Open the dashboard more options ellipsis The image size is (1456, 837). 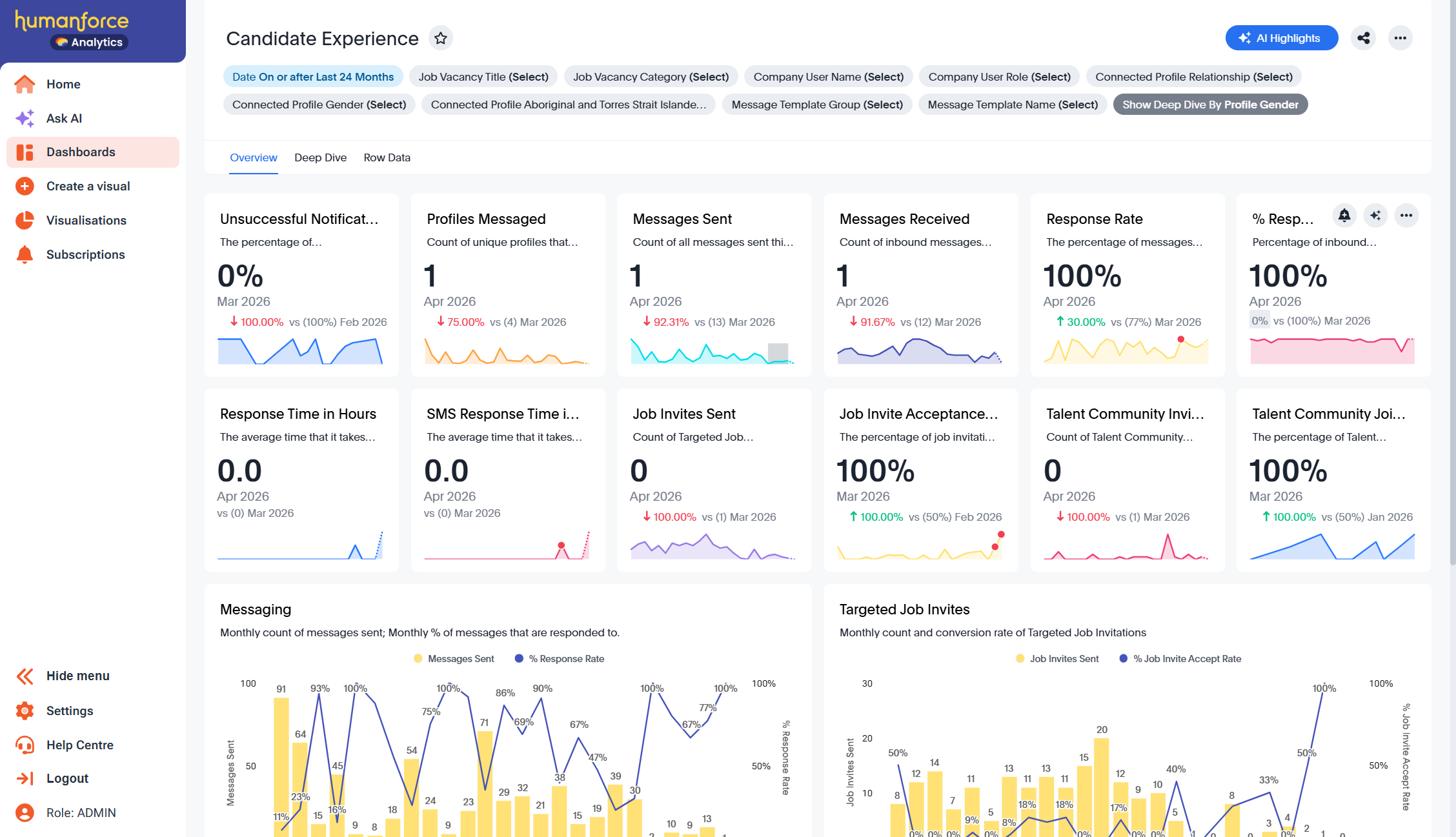point(1400,38)
